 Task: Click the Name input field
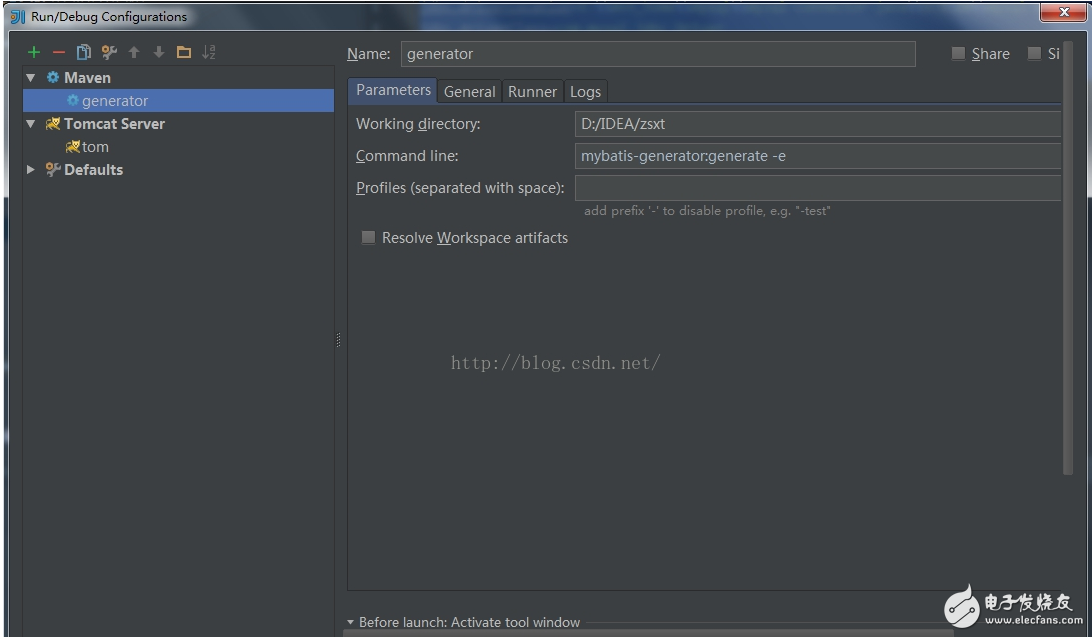pyautogui.click(x=657, y=54)
